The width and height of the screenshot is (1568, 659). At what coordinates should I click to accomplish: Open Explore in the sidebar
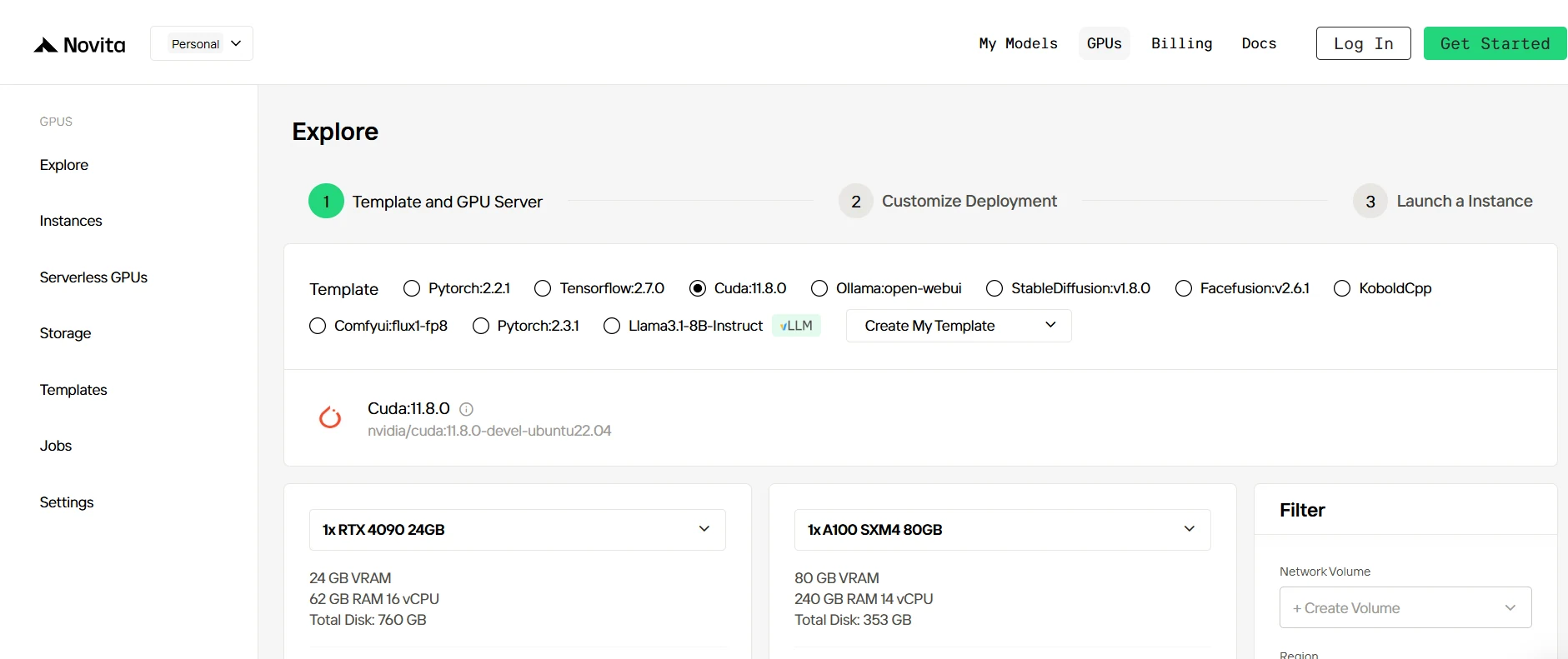click(x=64, y=165)
